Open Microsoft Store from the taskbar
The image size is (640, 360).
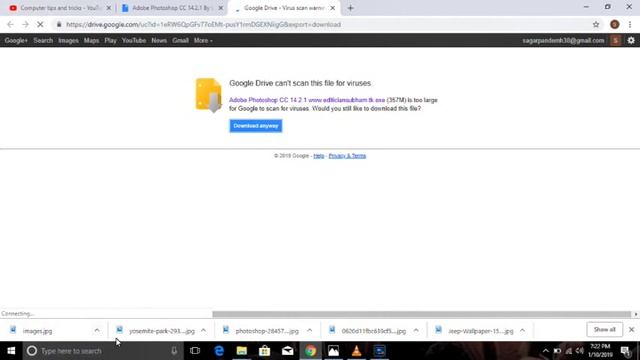point(264,351)
